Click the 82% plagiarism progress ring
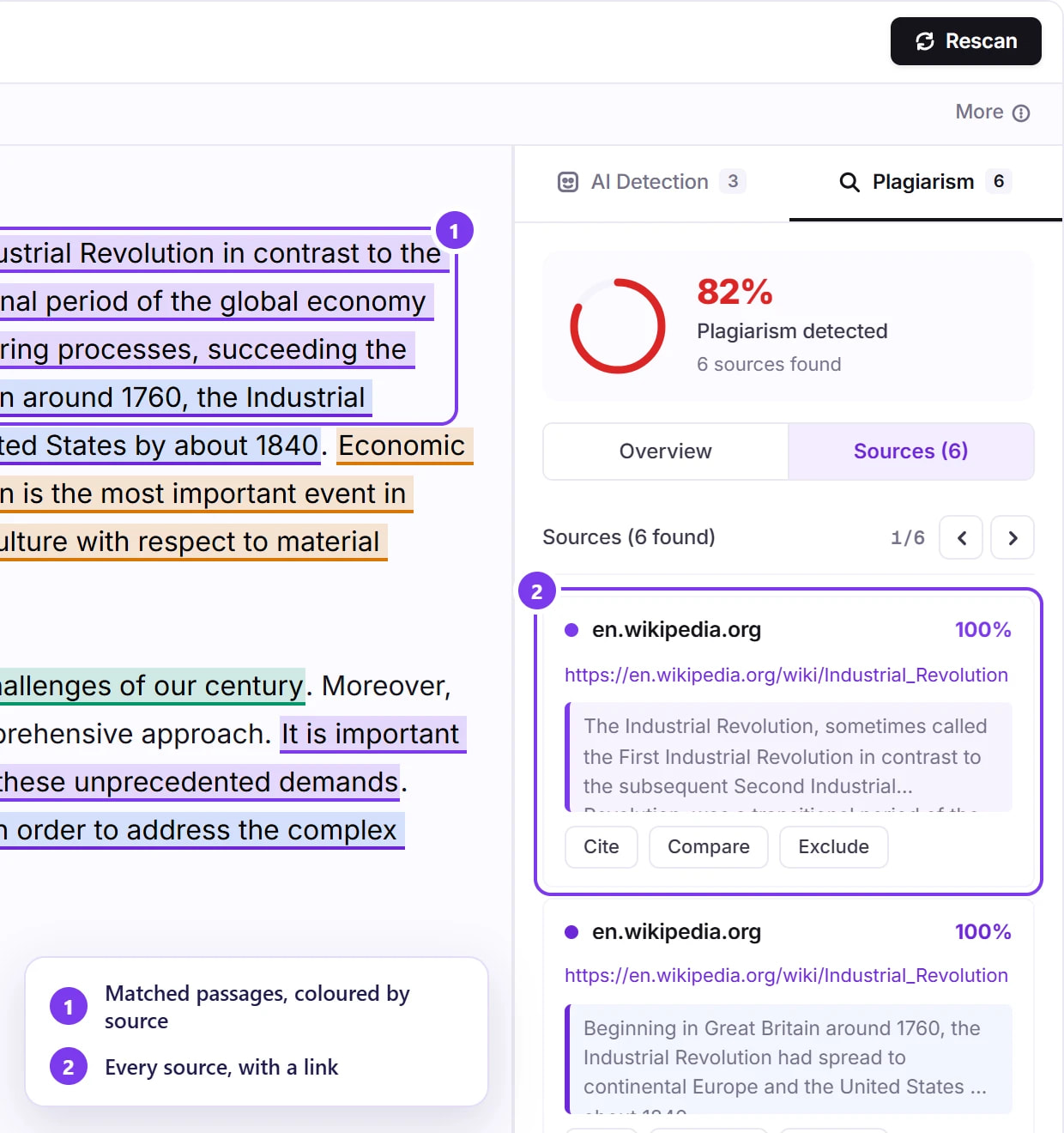The image size is (1064, 1133). [618, 326]
